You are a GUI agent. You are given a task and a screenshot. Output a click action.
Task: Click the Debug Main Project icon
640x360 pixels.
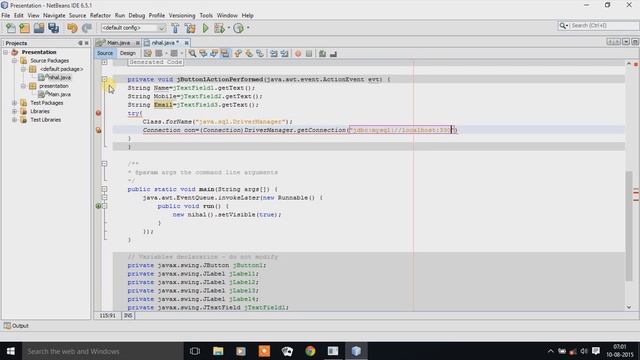219,28
